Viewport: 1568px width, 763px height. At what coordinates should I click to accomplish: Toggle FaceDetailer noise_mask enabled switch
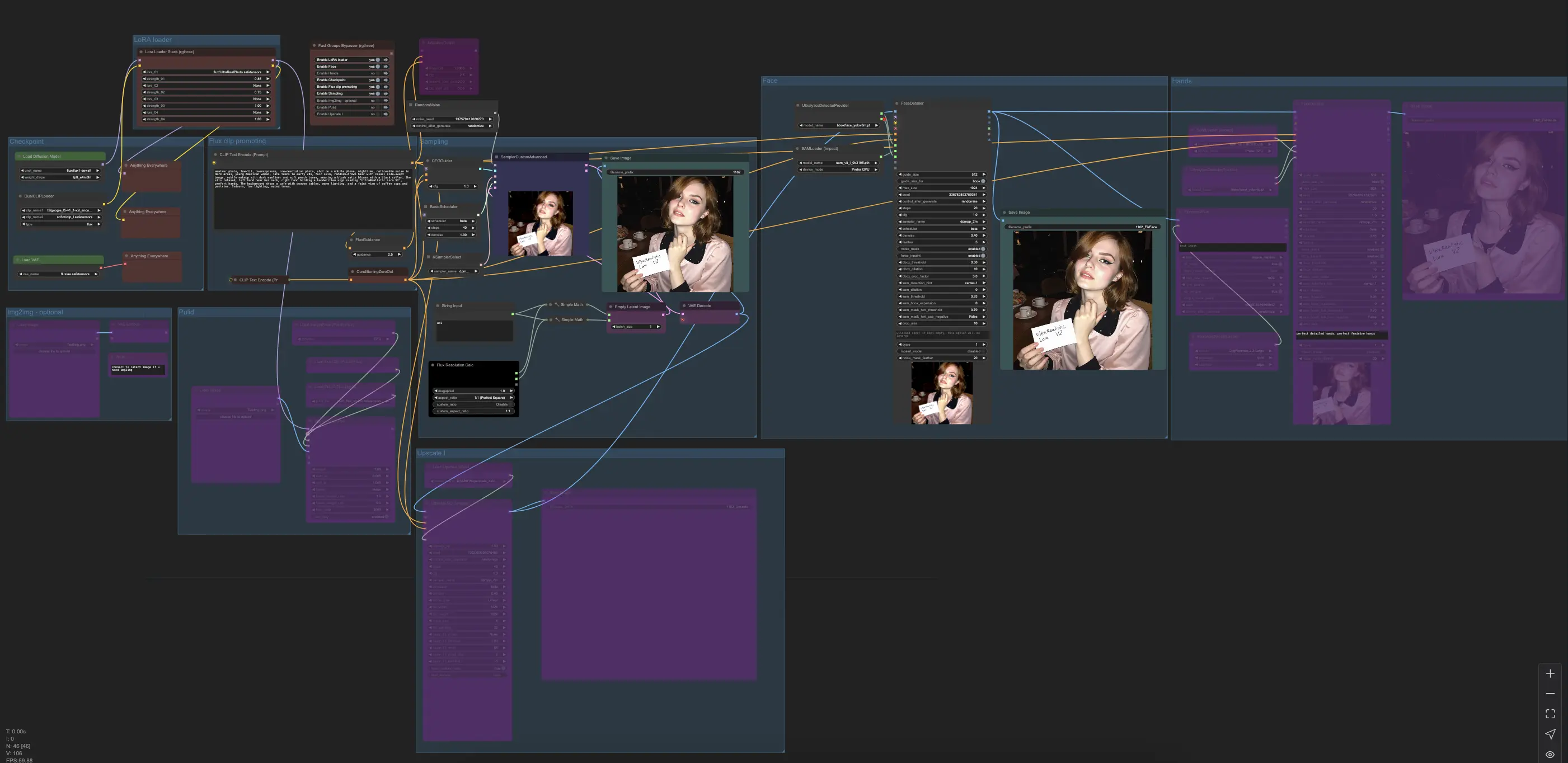click(983, 249)
